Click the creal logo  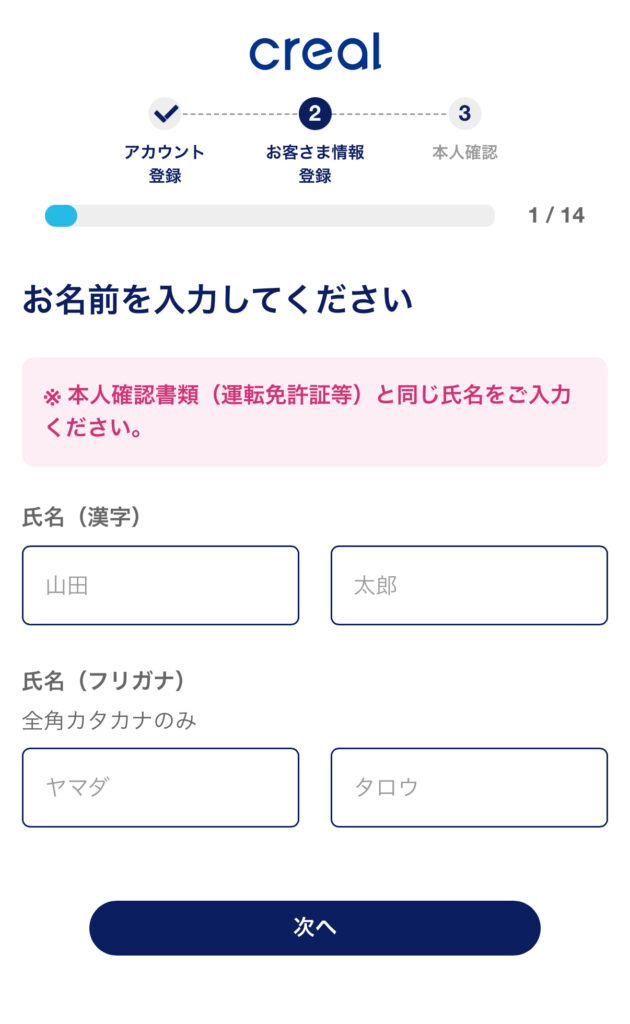[315, 52]
